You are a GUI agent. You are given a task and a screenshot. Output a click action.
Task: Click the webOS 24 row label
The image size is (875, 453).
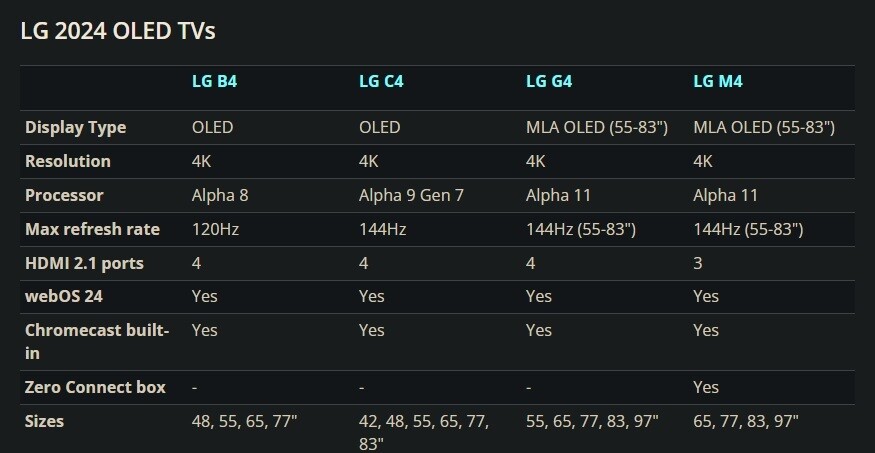pos(64,296)
